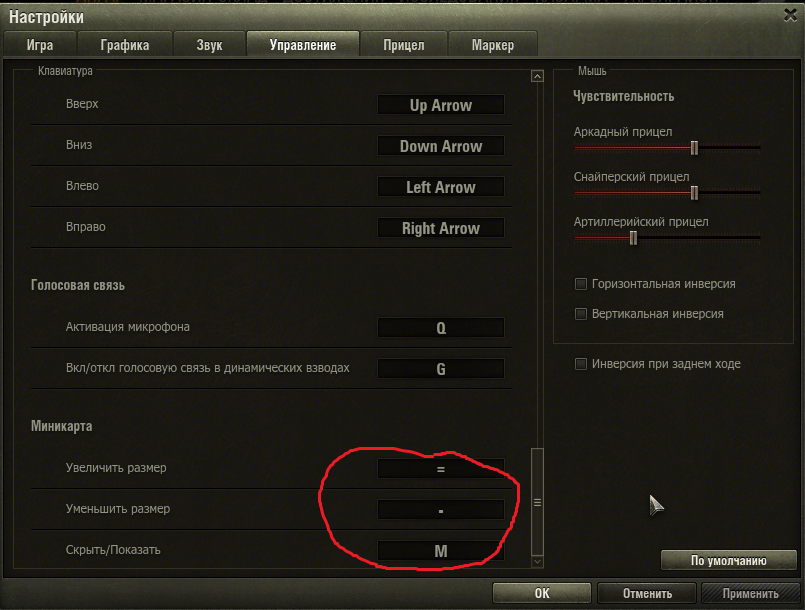The height and width of the screenshot is (610, 805).
Task: Enable Горизонтальная инверсия checkbox
Action: (581, 284)
